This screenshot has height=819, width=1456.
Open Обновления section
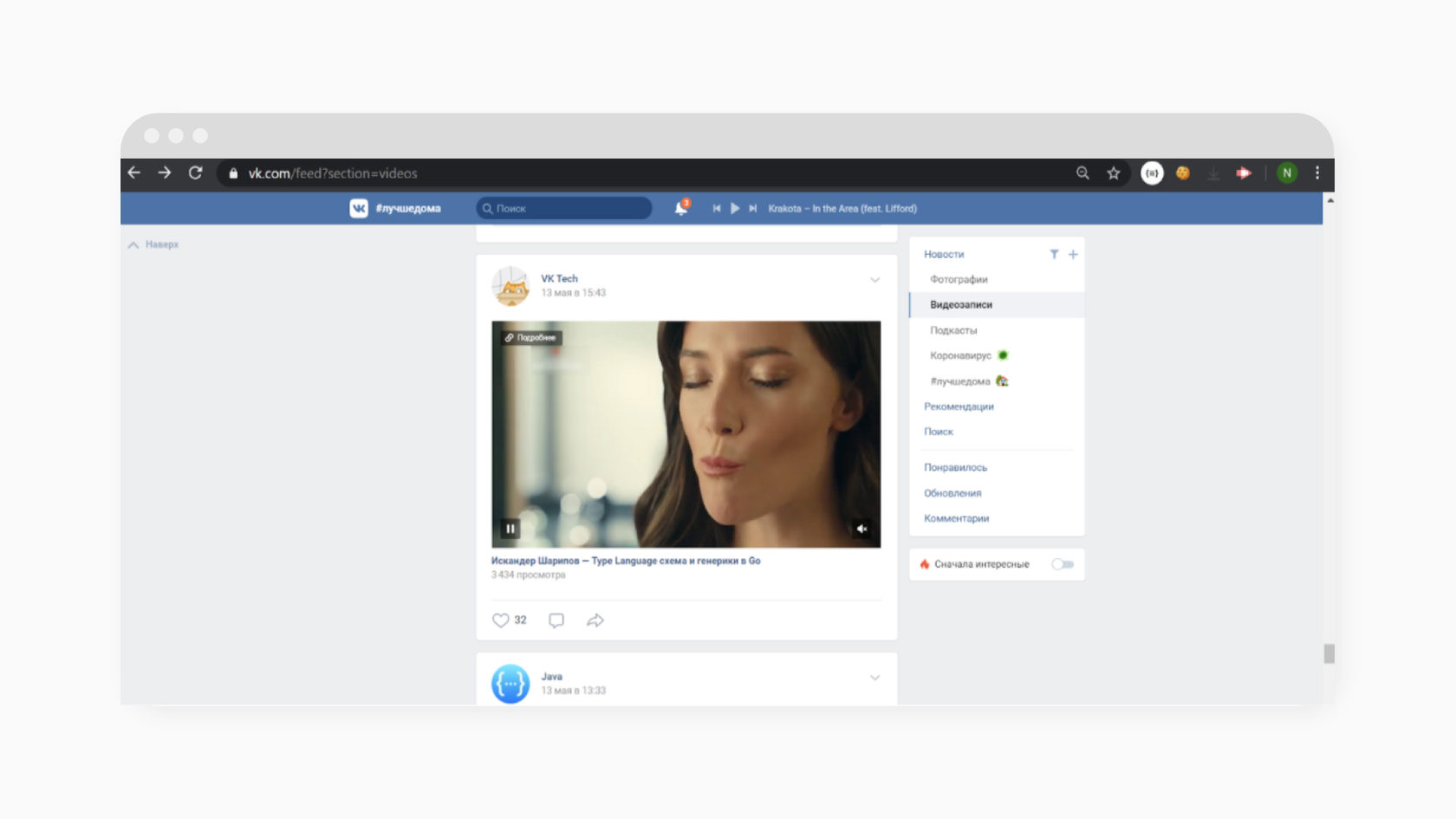coord(952,493)
